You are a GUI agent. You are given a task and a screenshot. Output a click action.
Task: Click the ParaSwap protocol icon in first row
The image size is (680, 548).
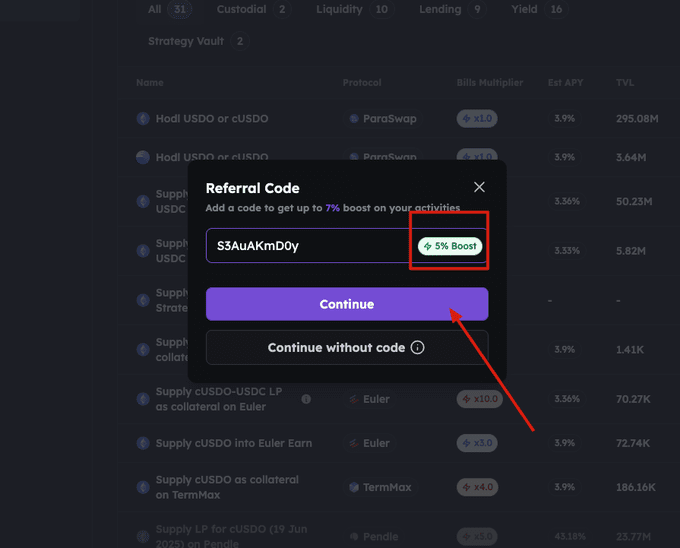(354, 118)
